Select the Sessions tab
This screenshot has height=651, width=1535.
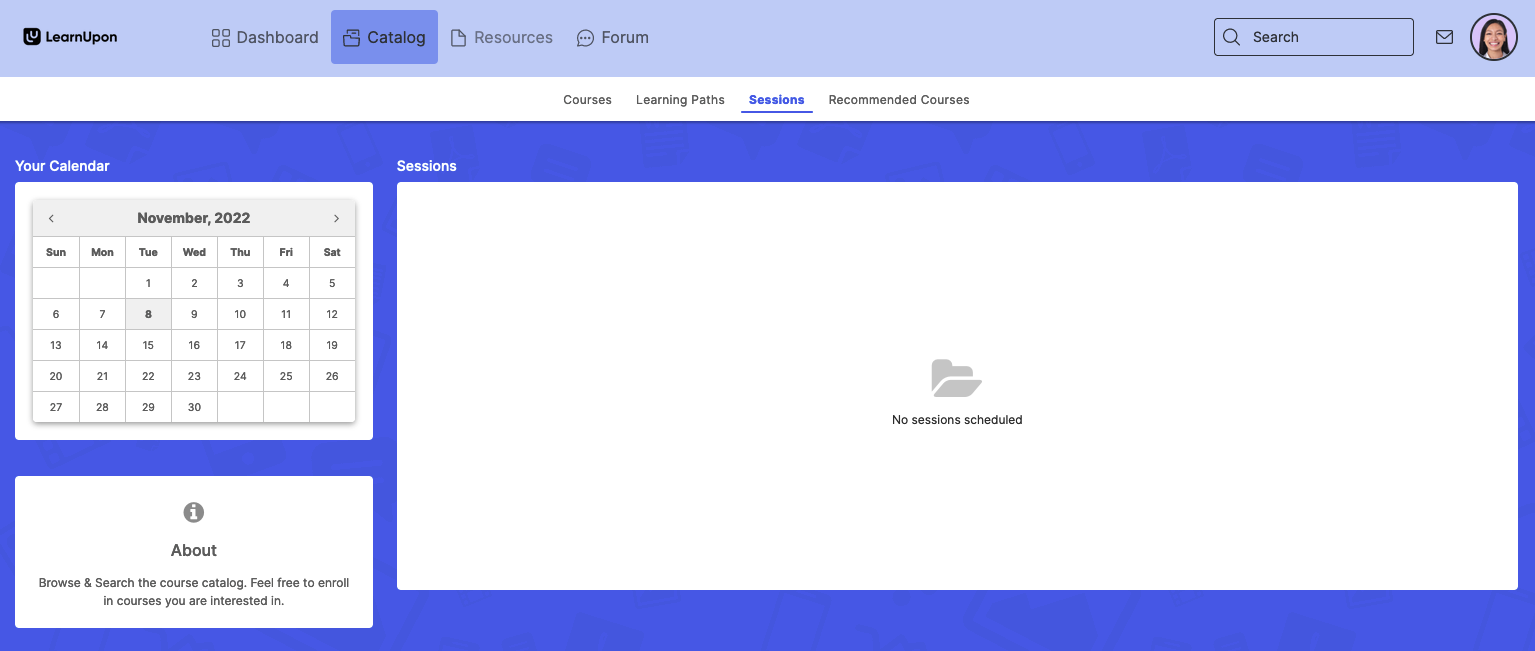776,100
